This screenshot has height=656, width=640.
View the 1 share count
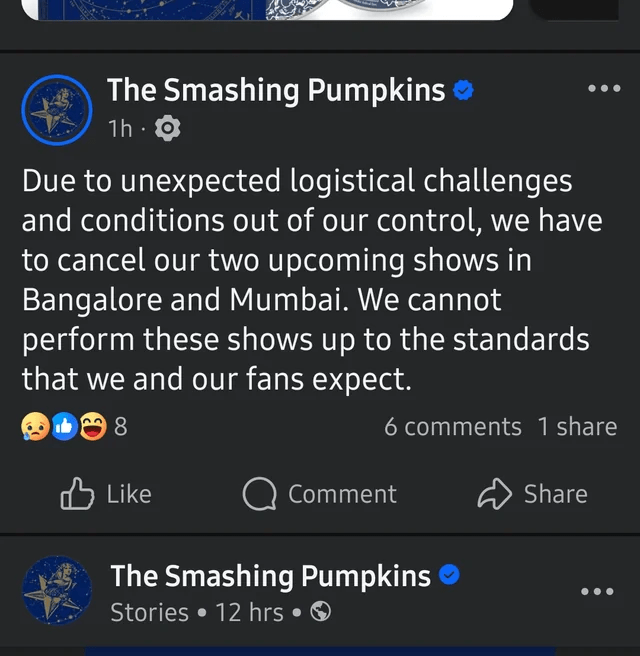click(x=577, y=427)
